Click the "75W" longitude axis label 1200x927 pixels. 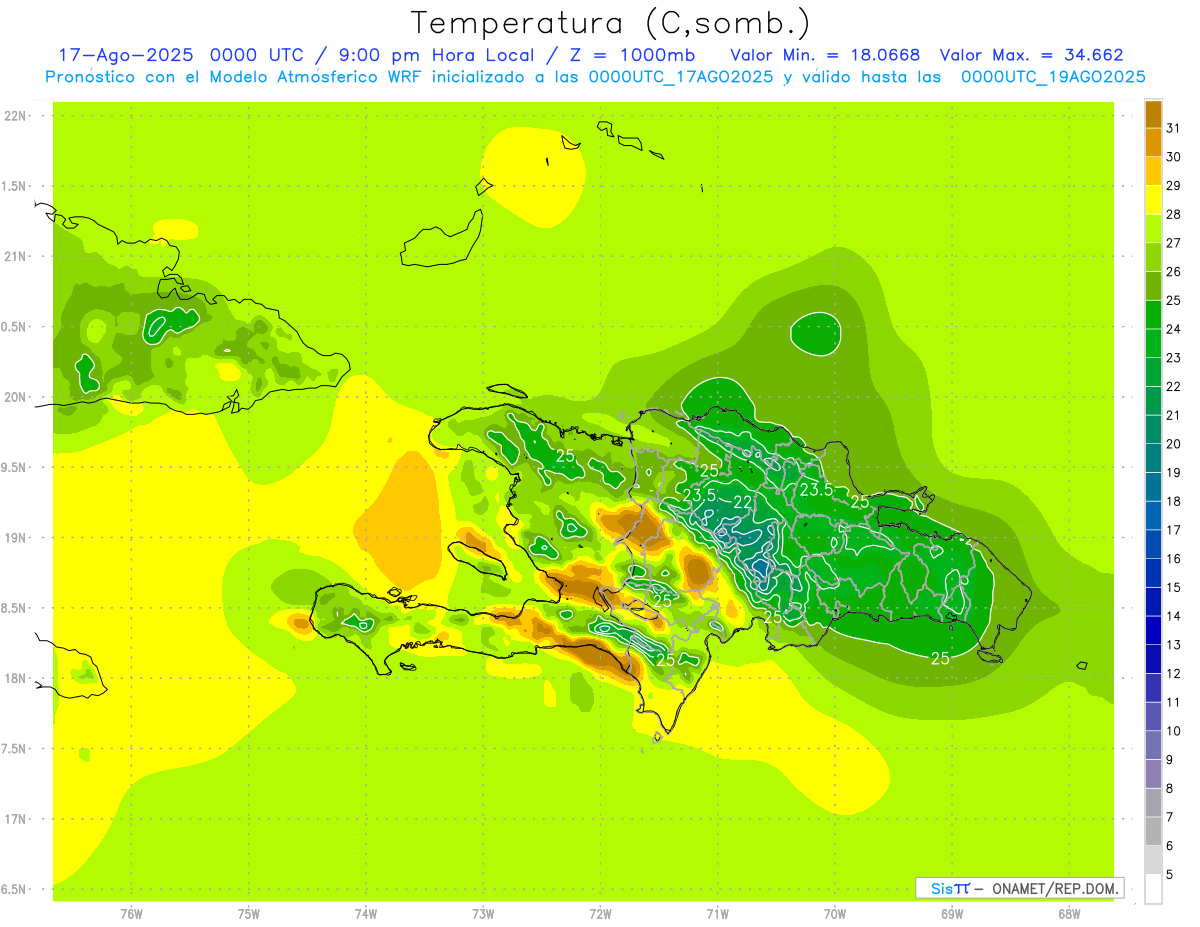coord(248,914)
